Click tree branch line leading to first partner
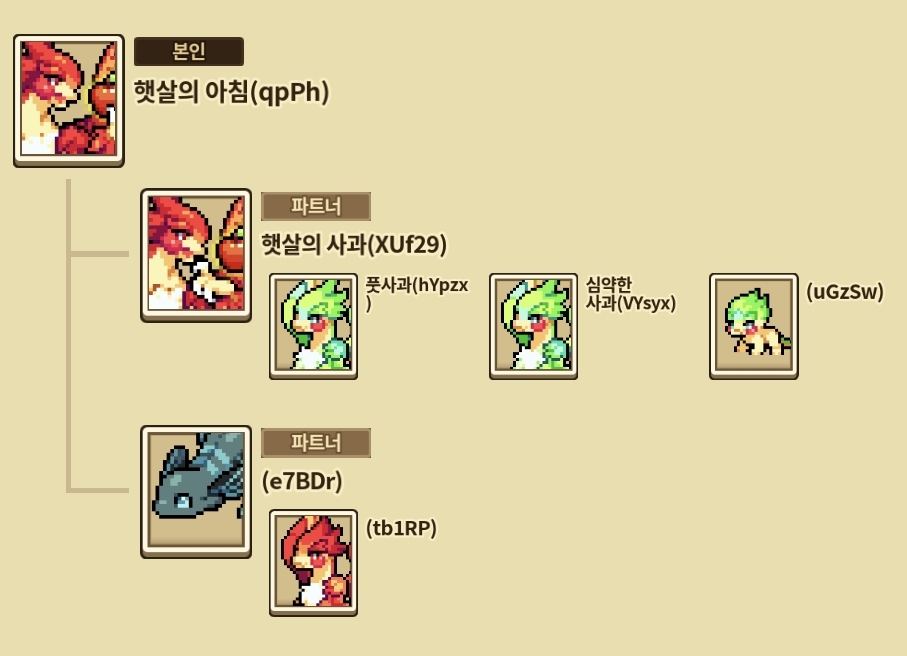 pos(99,253)
